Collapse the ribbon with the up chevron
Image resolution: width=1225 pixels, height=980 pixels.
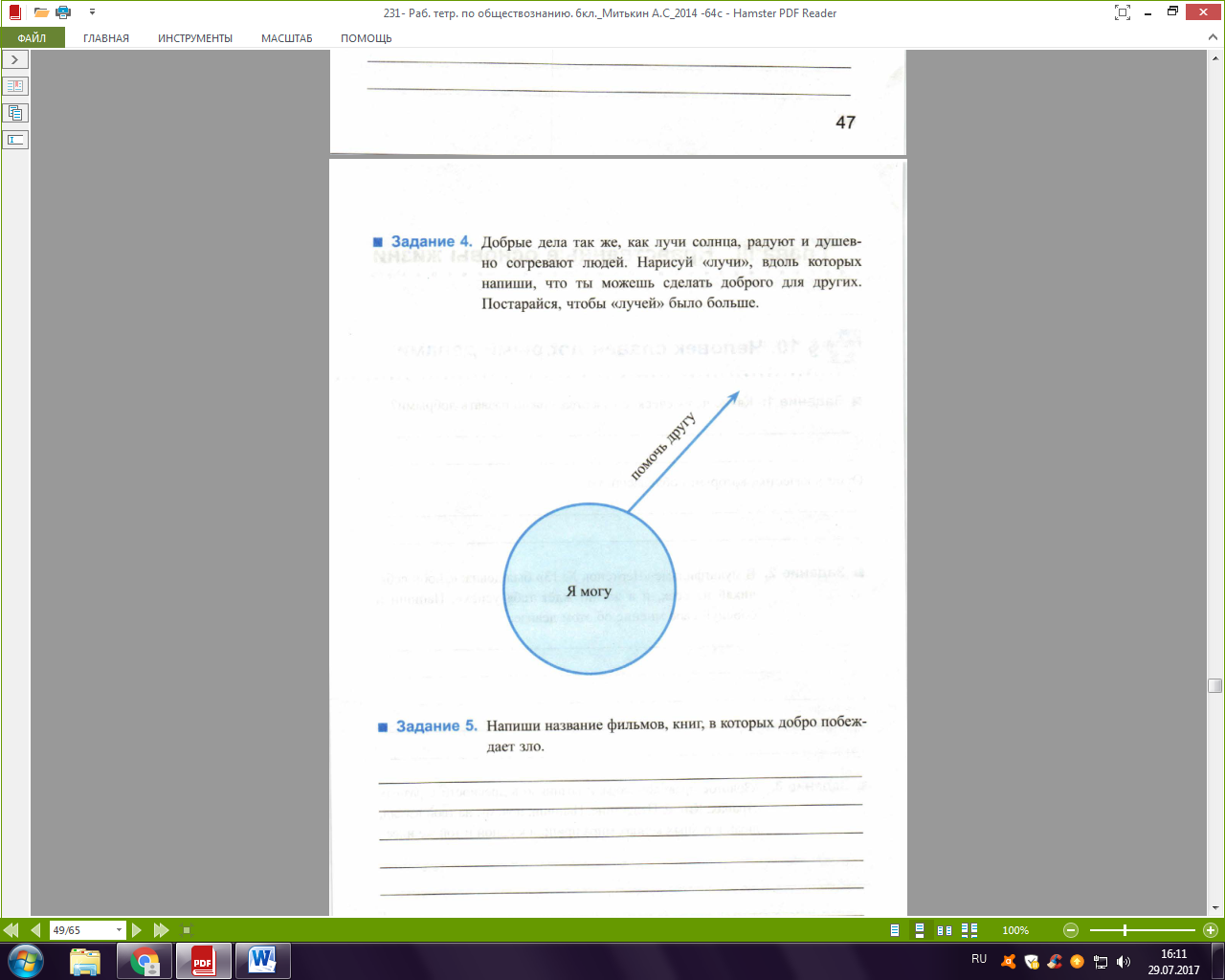point(1212,37)
